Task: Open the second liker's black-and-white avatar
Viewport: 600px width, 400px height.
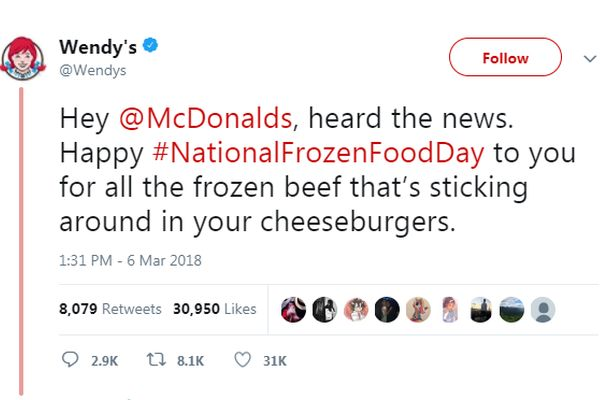Action: click(x=324, y=310)
